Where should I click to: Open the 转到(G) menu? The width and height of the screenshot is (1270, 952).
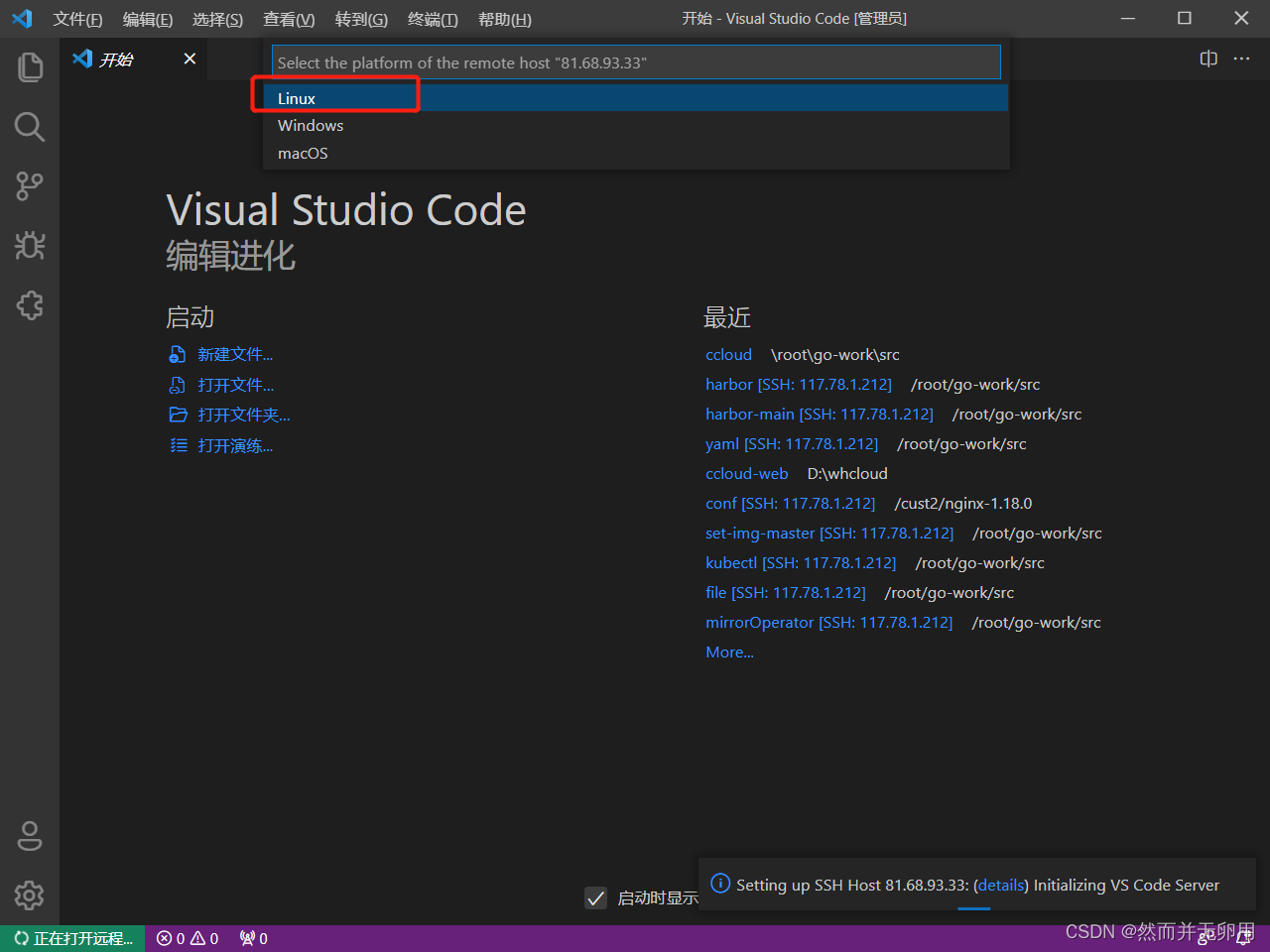(361, 19)
